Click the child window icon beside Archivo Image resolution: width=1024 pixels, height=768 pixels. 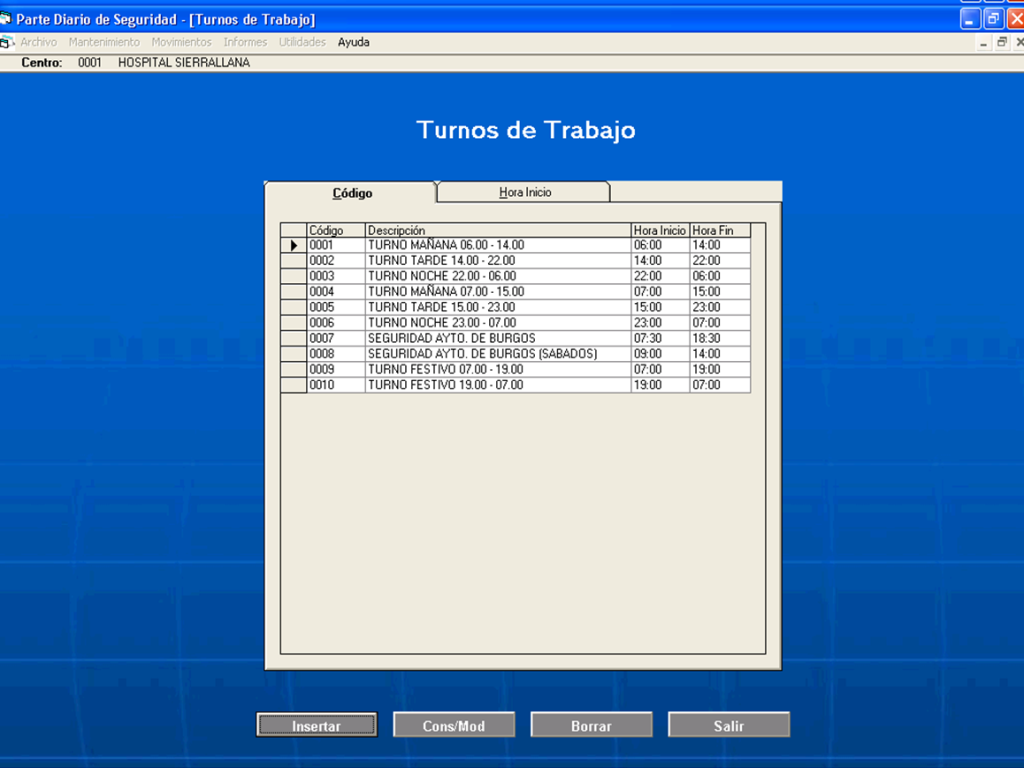click(7, 42)
